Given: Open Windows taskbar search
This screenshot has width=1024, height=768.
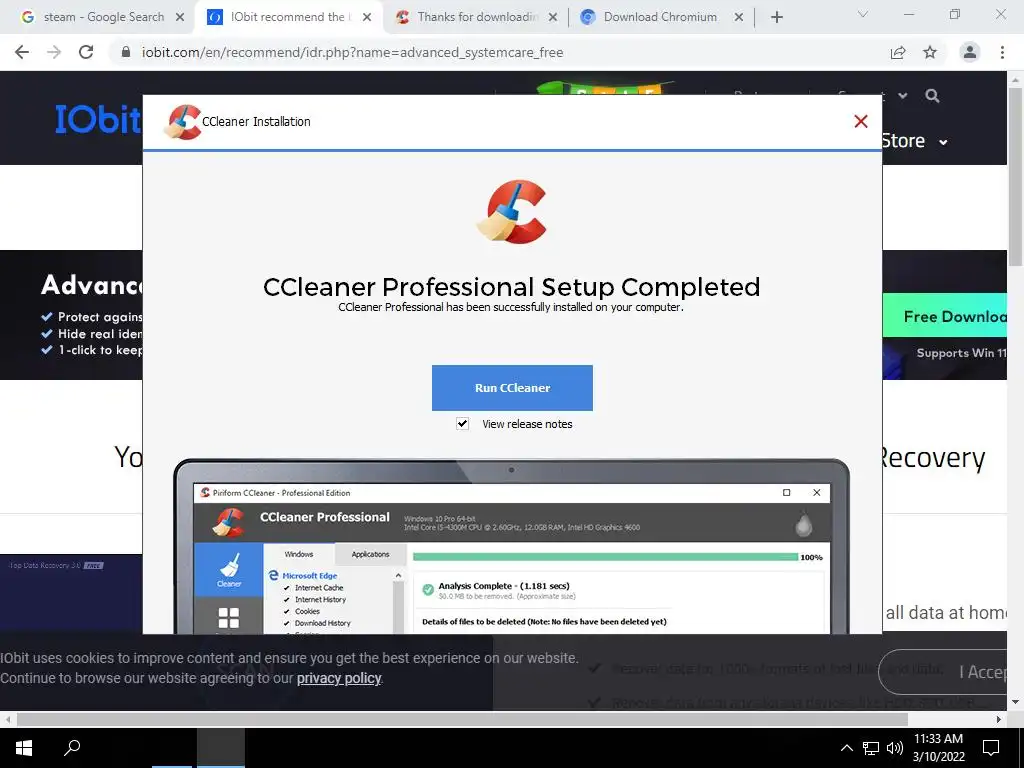Looking at the screenshot, I should pyautogui.click(x=72, y=748).
